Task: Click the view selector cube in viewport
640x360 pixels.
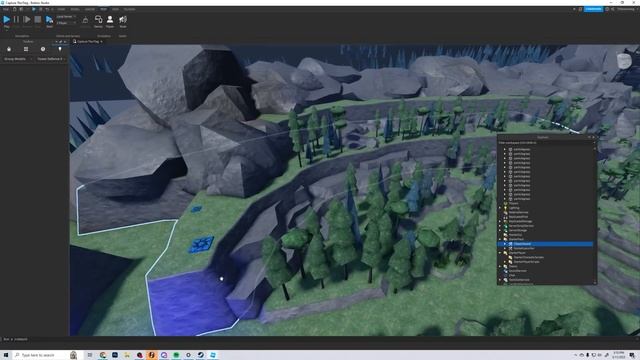Action: pyautogui.click(x=624, y=61)
